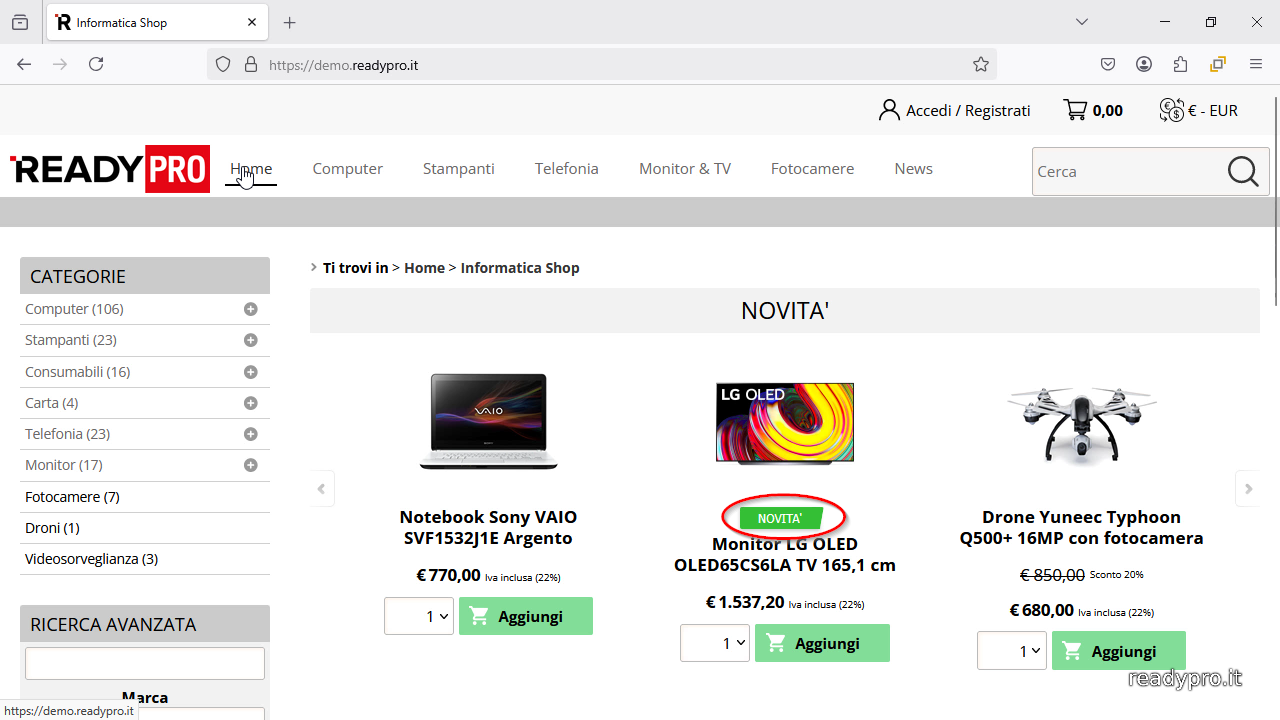Click the tracking protection shield icon

click(224, 64)
